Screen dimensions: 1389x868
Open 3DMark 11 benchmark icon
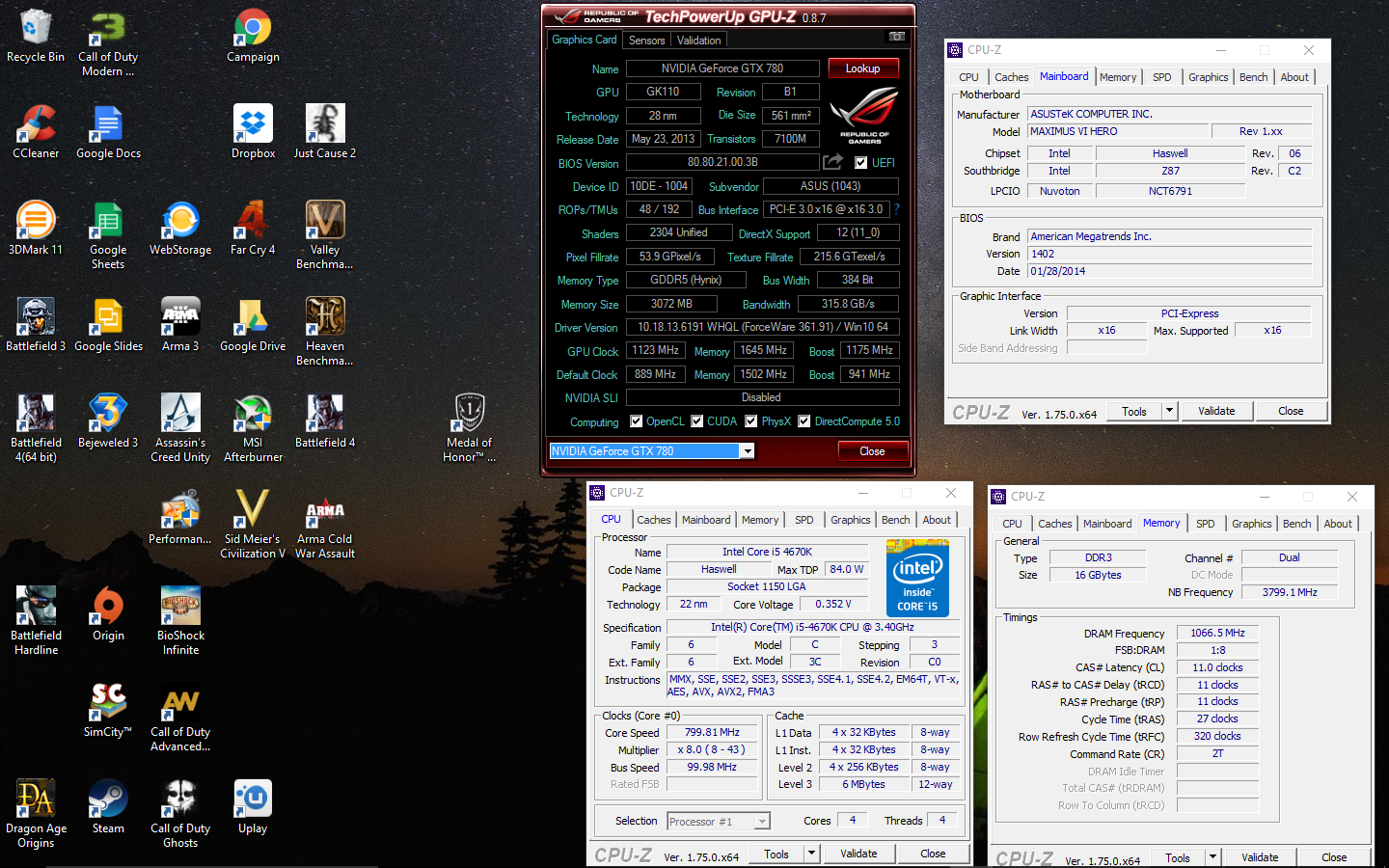pyautogui.click(x=36, y=230)
